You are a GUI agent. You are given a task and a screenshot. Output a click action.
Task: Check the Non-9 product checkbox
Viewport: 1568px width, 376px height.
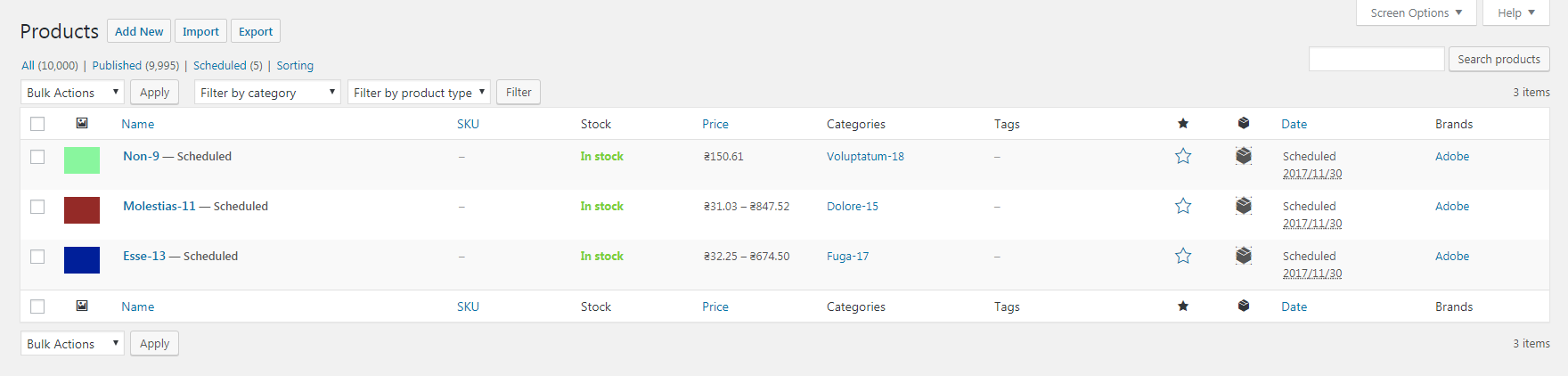37,157
